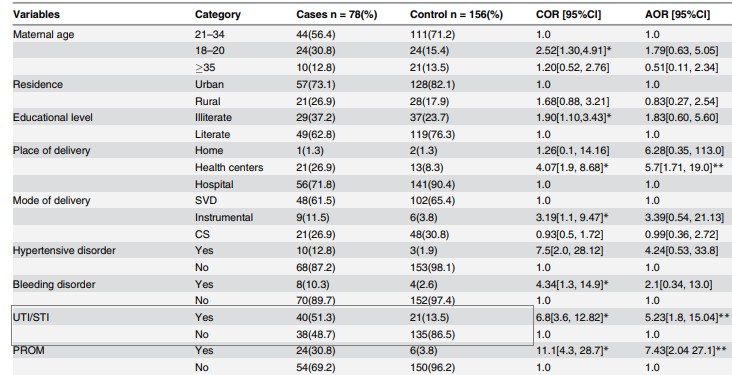Click the Bleeding disorder row label

(52, 284)
